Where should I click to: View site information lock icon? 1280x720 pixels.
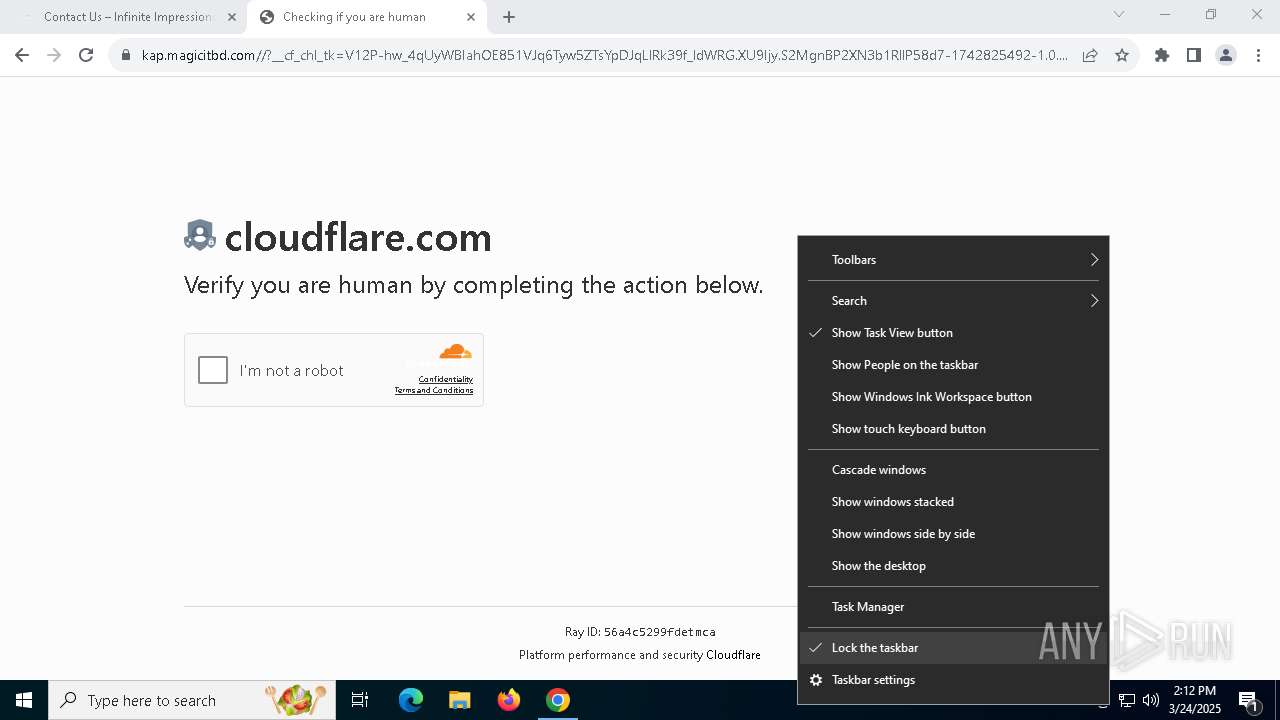click(126, 55)
